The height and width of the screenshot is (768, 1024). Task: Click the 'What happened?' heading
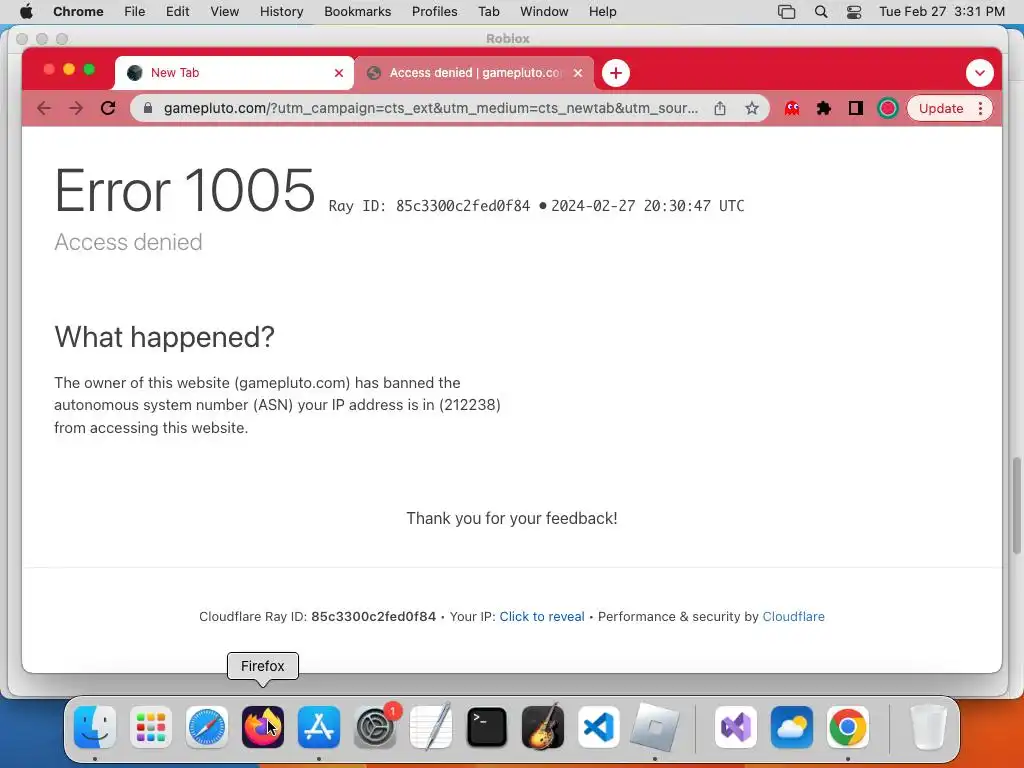point(165,337)
